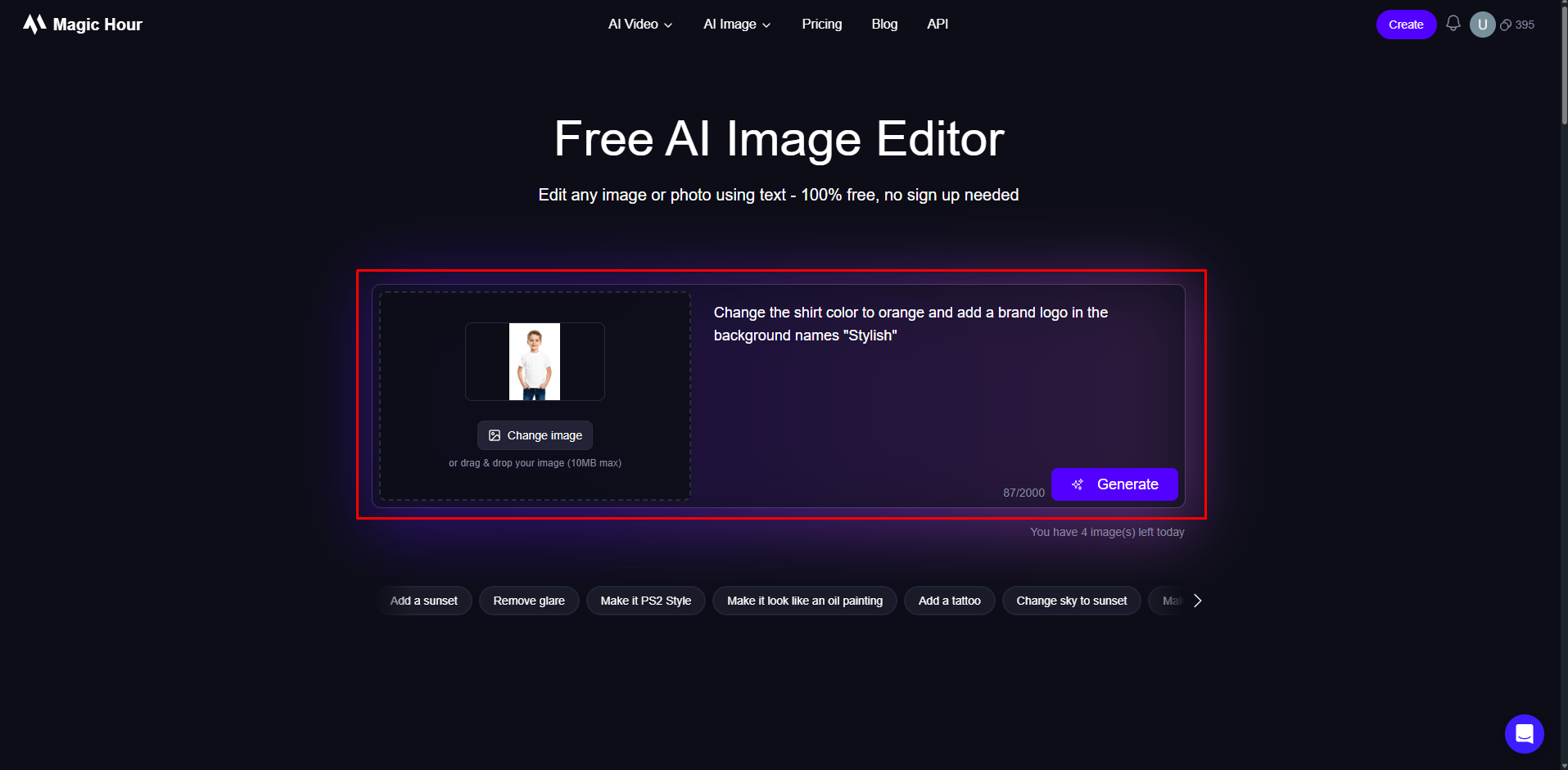Open the user avatar menu
The image size is (1568, 770).
tap(1482, 24)
